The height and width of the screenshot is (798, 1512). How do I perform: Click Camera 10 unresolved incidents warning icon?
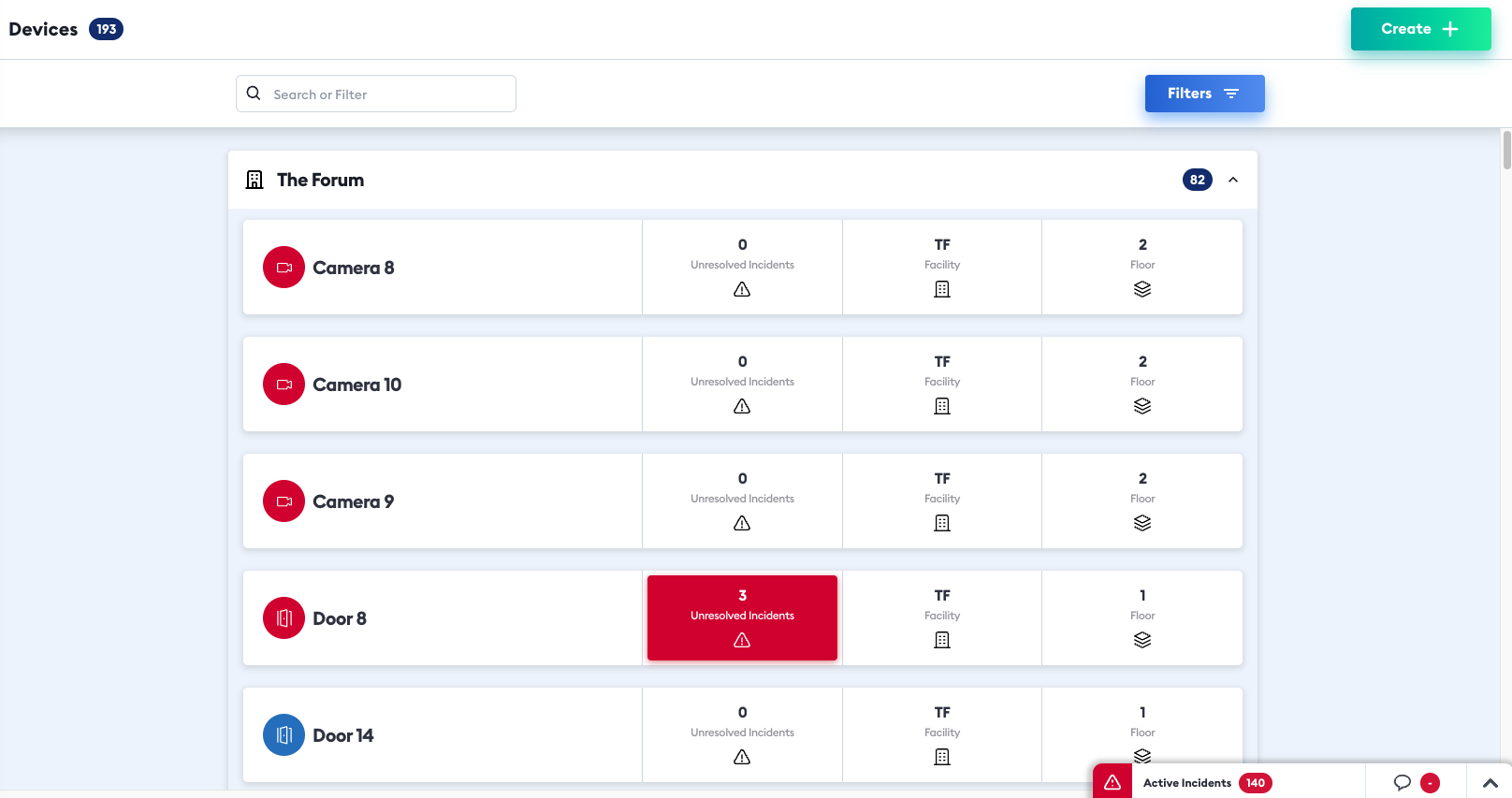742,406
